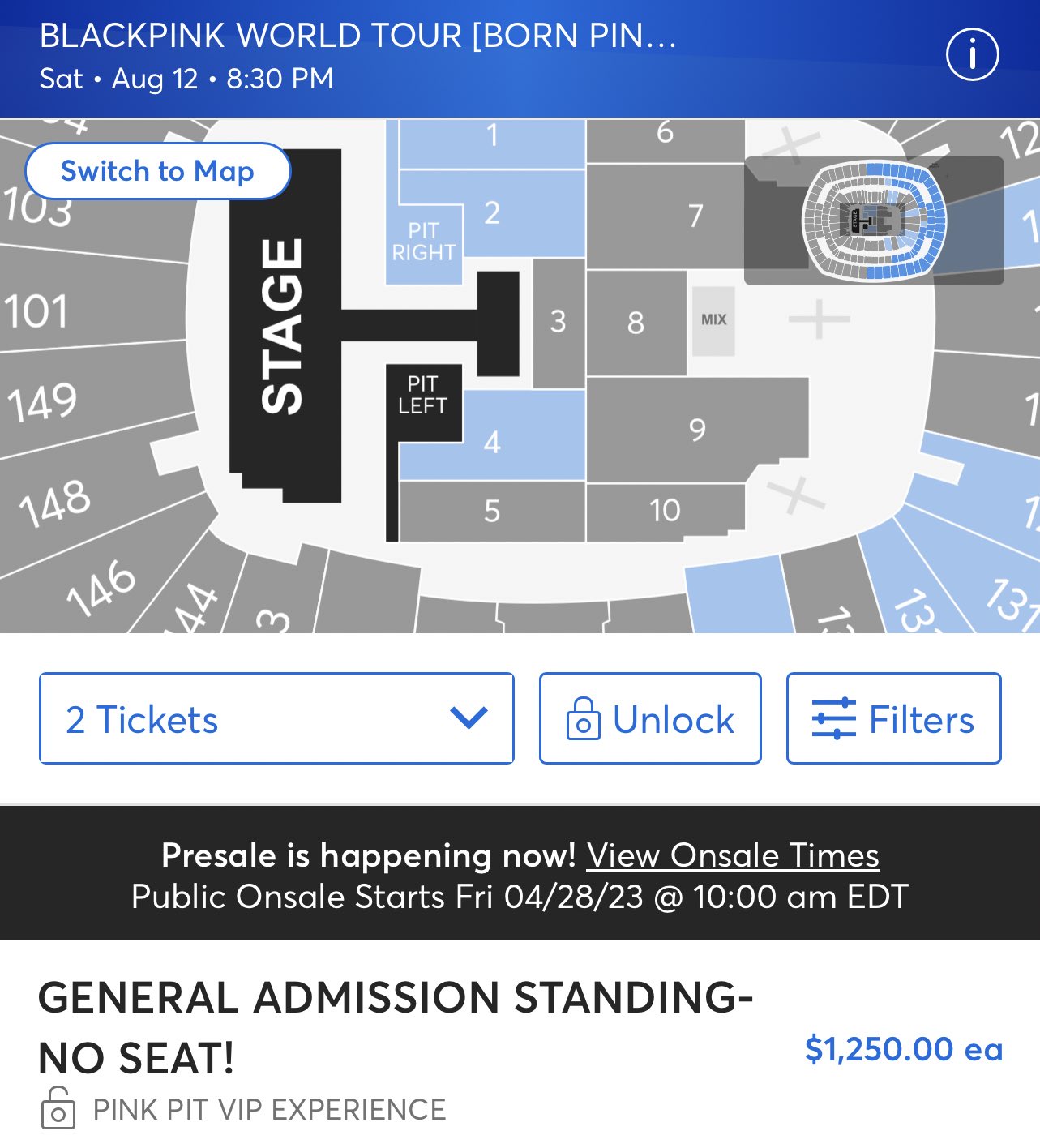Select the Pit Right section
The image size is (1040, 1148).
(x=423, y=242)
